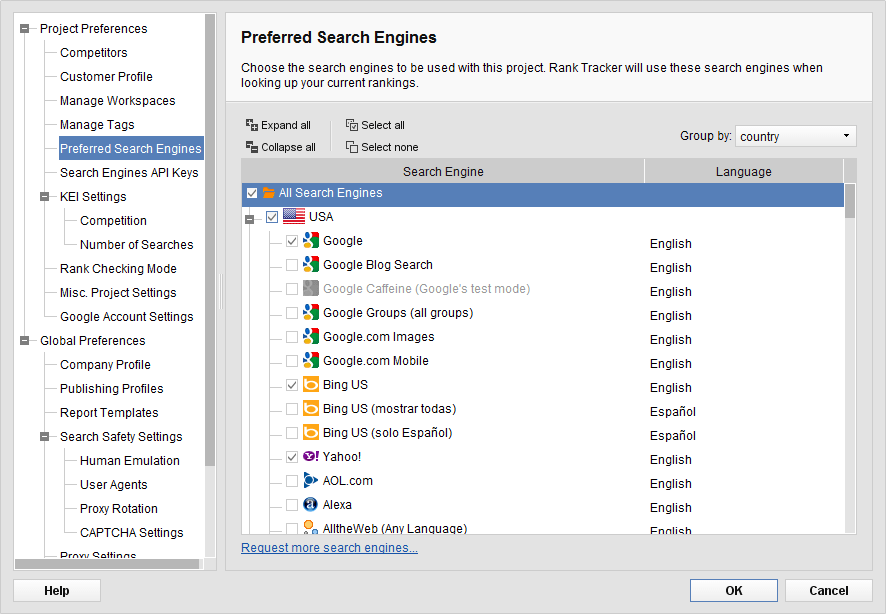Click the Yahoo! search engine icon
Screen dimensions: 886x614
(x=311, y=457)
